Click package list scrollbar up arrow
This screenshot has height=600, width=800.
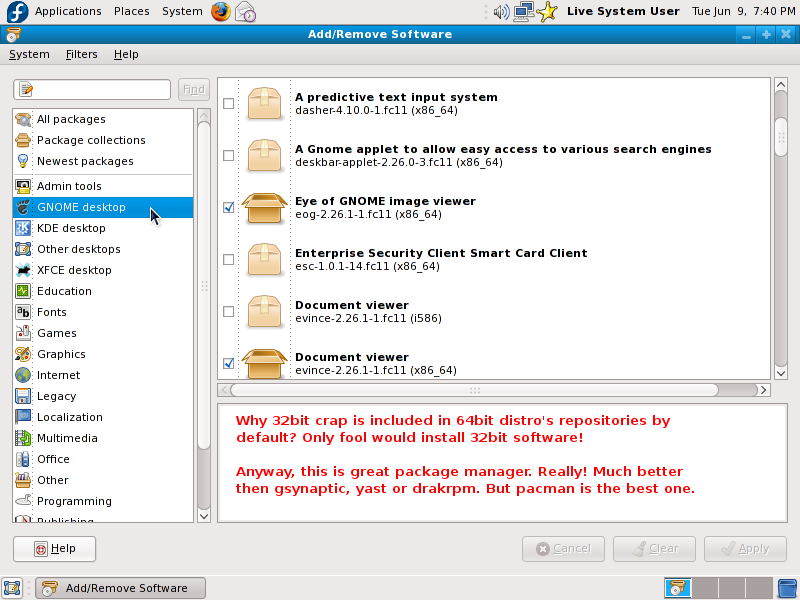[781, 84]
